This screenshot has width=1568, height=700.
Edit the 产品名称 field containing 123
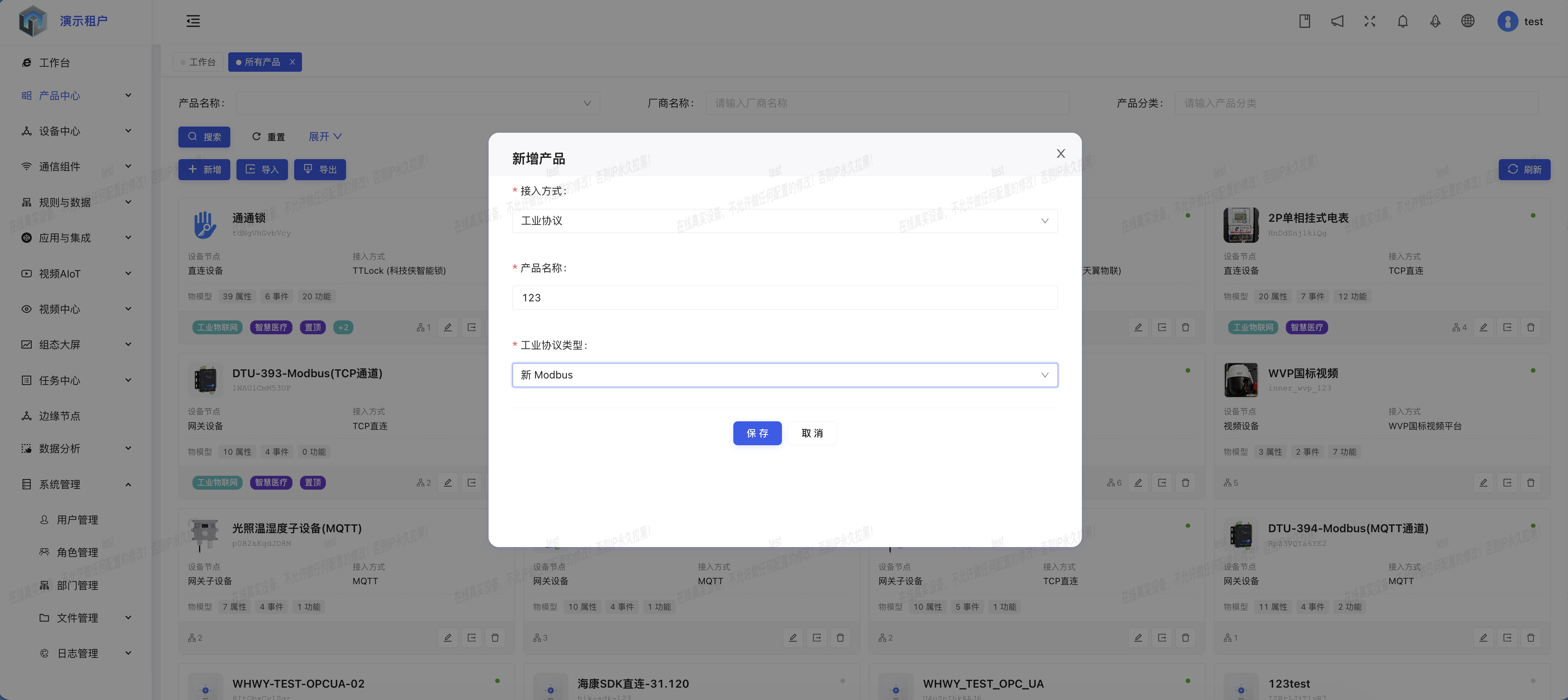click(784, 298)
